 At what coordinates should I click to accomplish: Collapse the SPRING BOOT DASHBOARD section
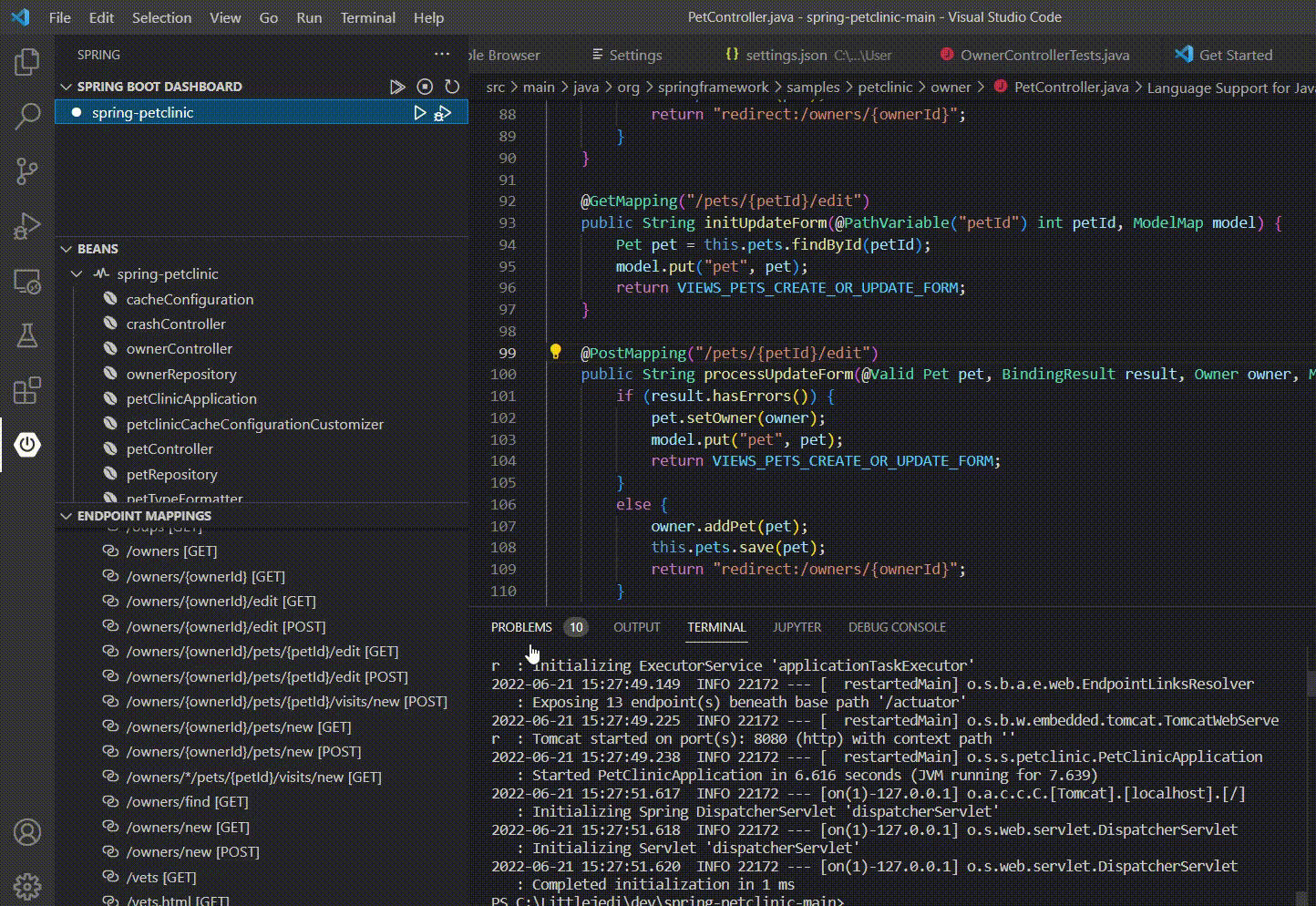pos(66,87)
